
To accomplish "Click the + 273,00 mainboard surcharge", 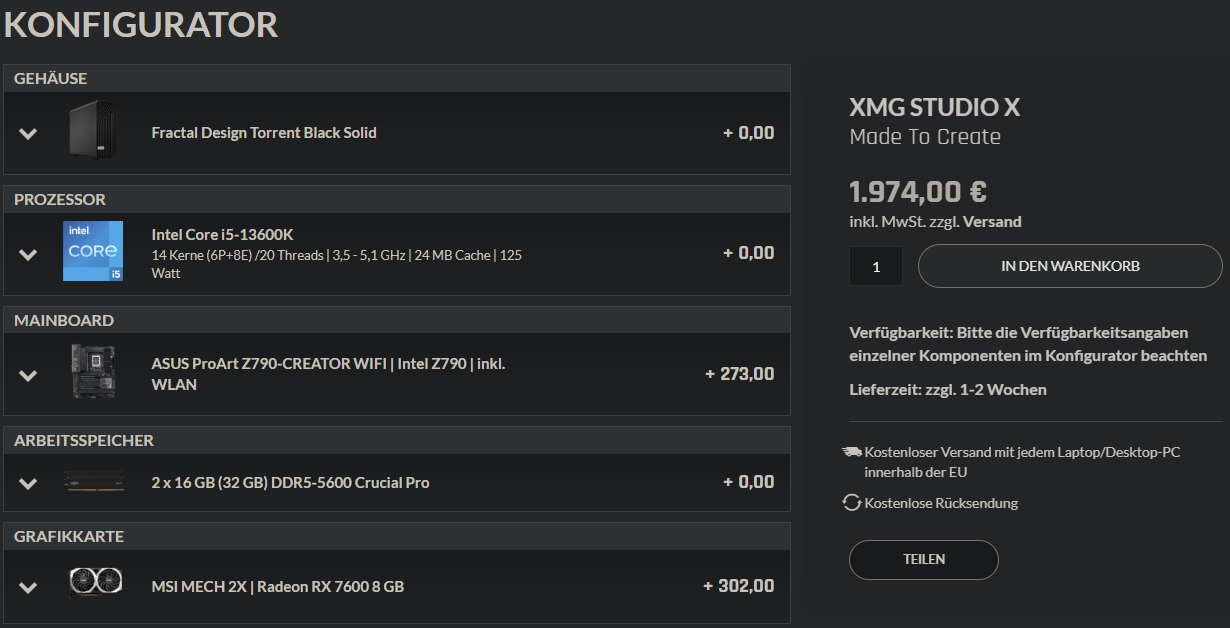I will [739, 374].
